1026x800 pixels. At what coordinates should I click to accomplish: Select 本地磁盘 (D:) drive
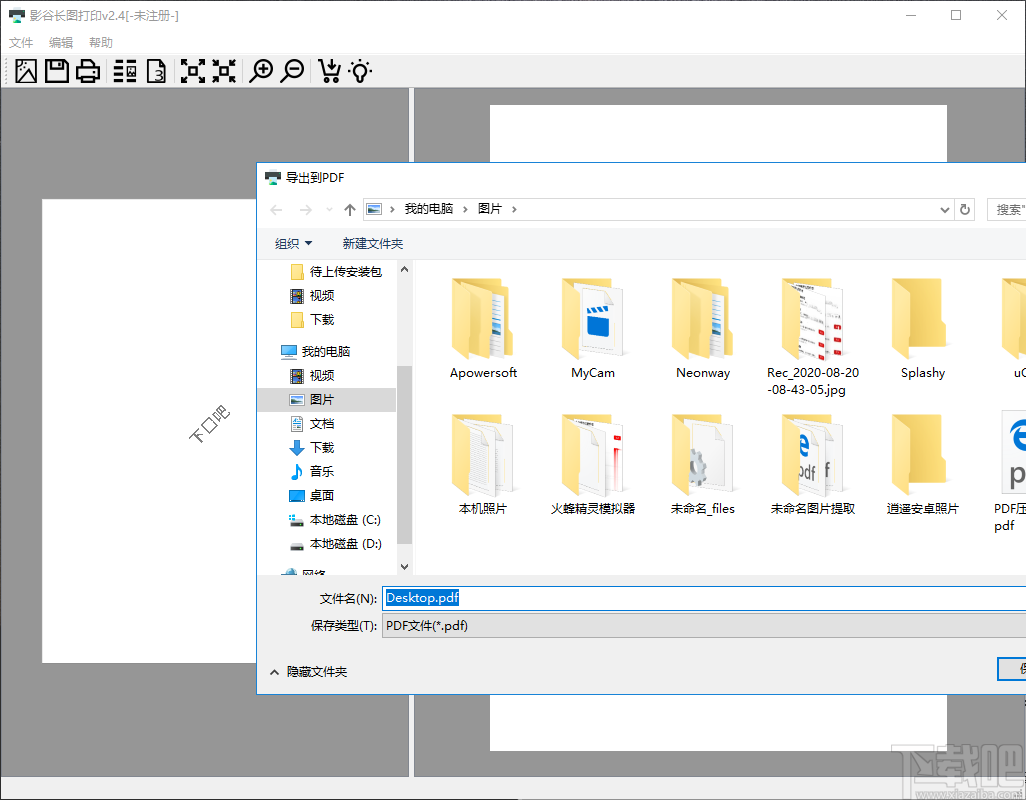coord(336,544)
